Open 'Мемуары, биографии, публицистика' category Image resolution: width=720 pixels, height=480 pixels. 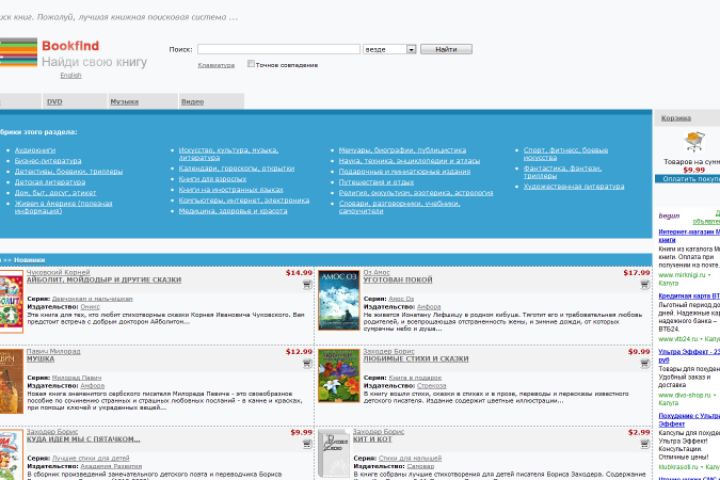402,150
